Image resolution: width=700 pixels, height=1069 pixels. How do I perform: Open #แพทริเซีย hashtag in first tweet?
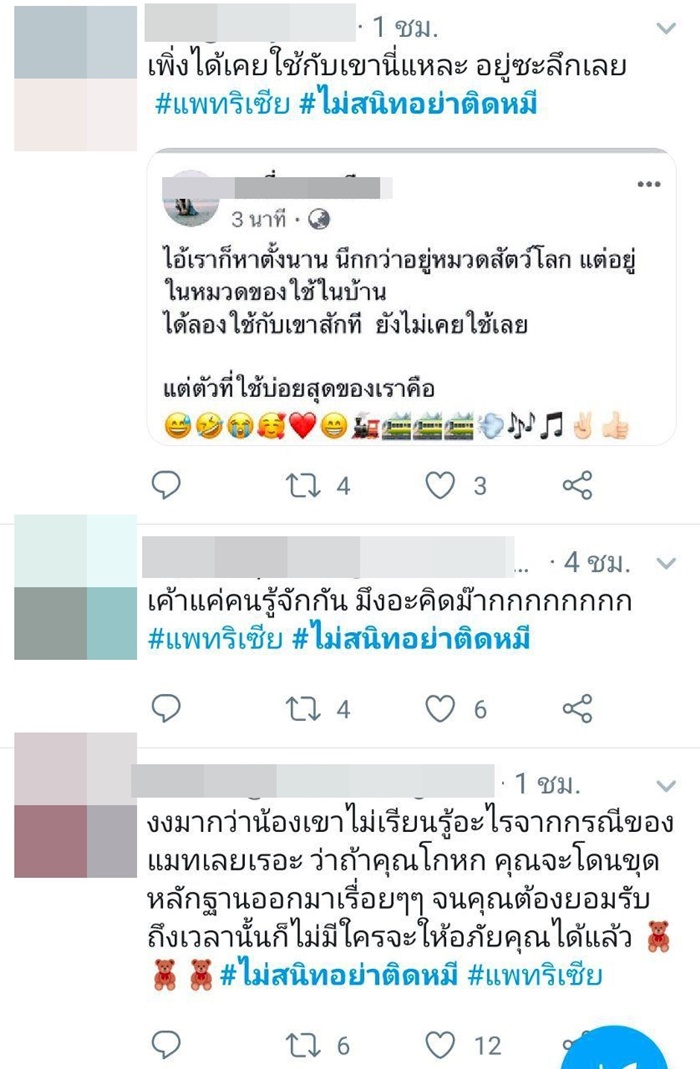click(222, 104)
